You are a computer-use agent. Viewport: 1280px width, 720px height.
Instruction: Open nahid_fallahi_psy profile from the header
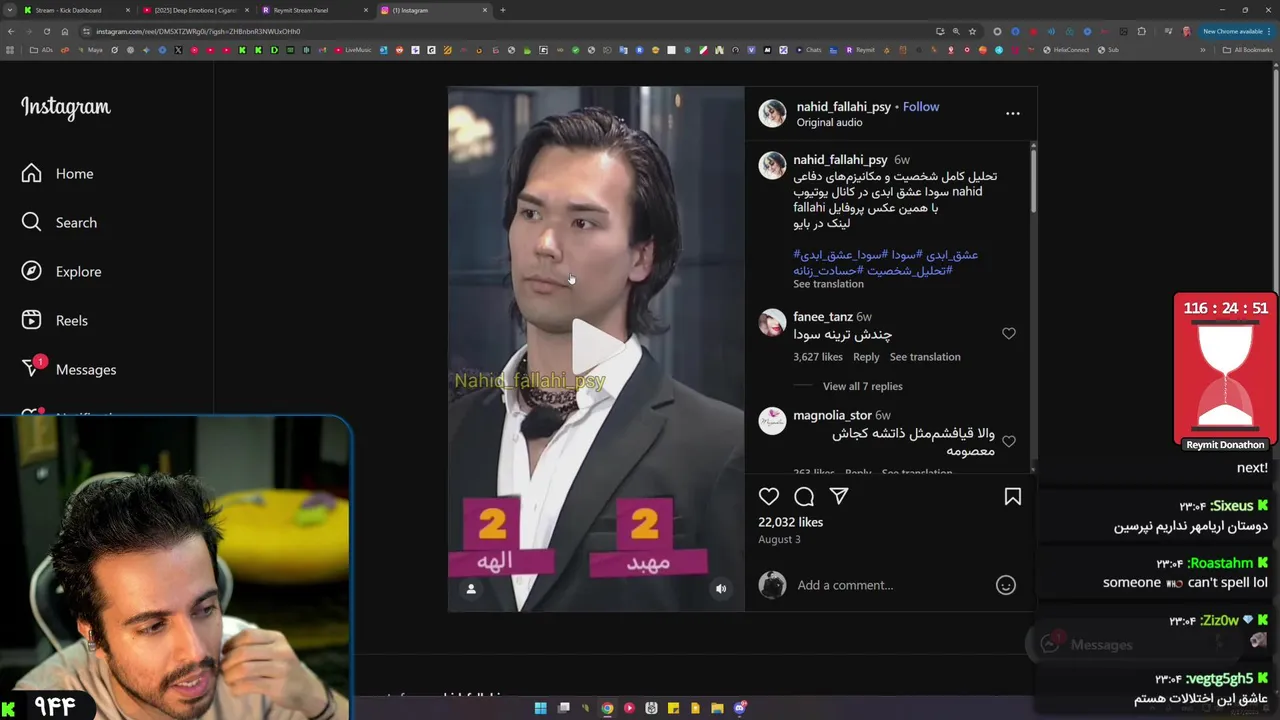pos(843,107)
